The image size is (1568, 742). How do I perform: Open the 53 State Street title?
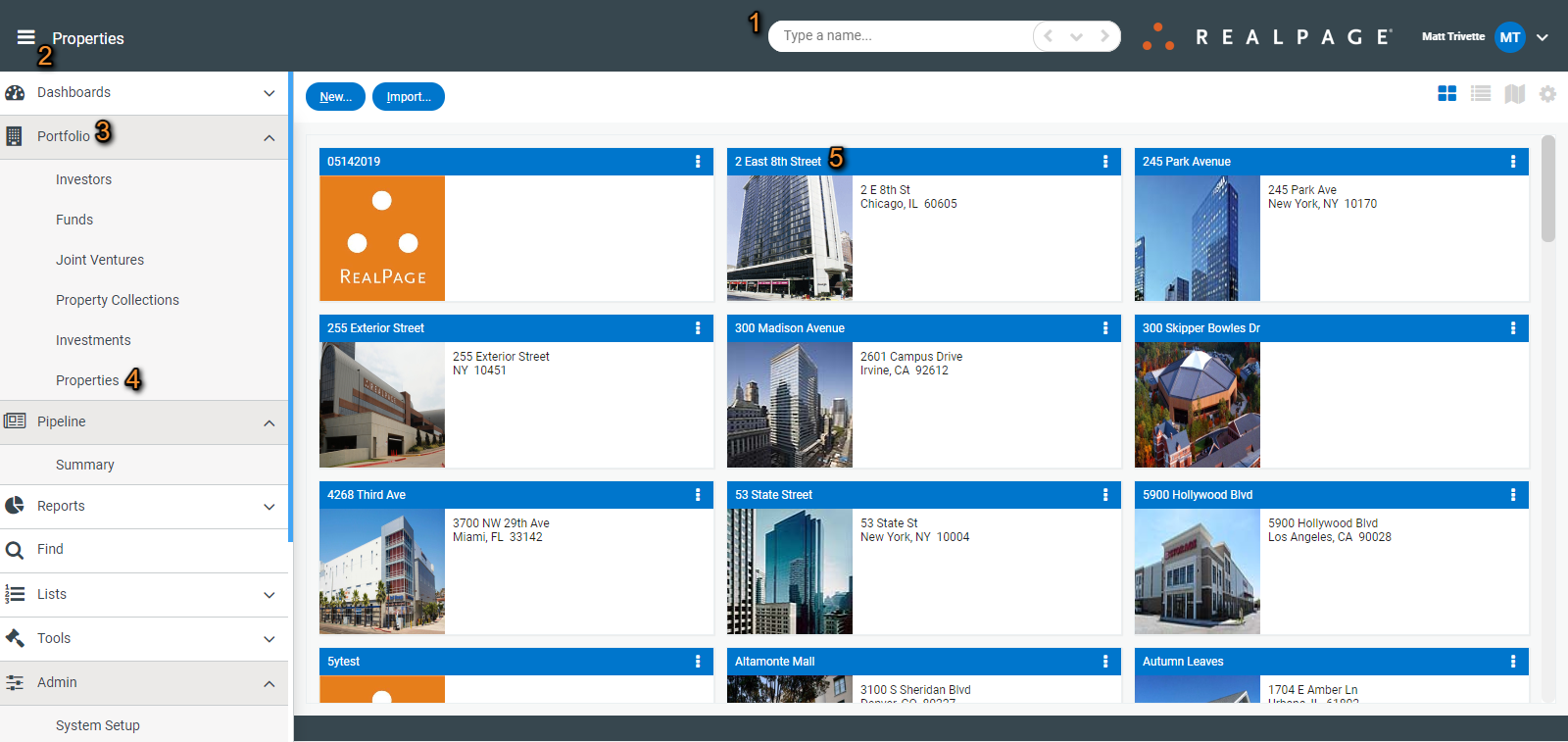[774, 495]
